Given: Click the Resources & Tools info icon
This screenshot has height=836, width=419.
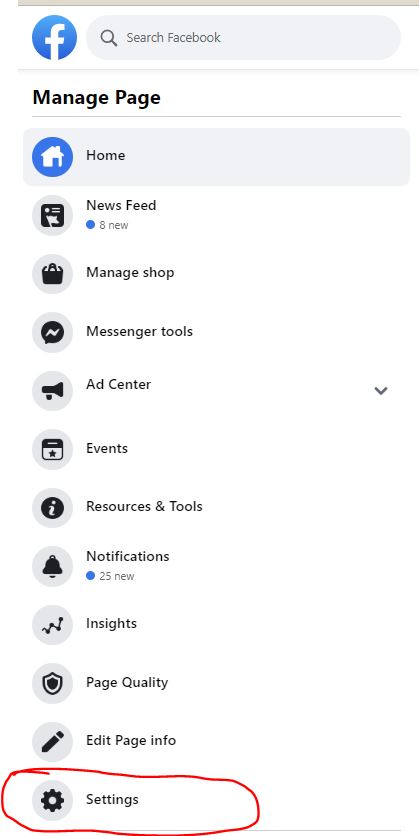Looking at the screenshot, I should (52, 508).
